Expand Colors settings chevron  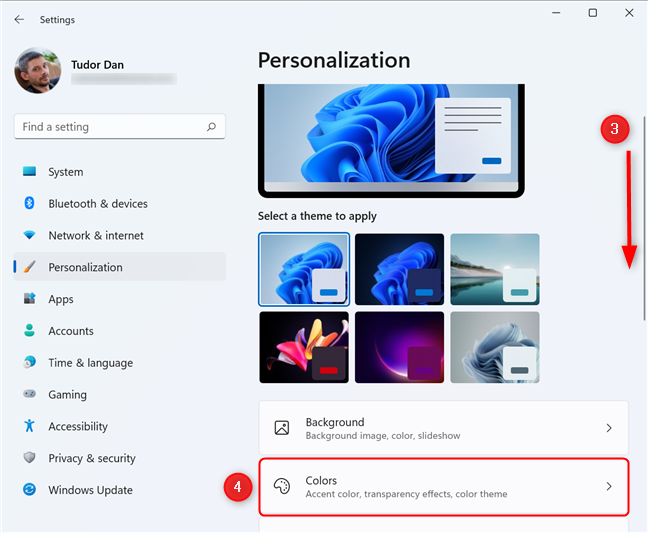(x=609, y=486)
